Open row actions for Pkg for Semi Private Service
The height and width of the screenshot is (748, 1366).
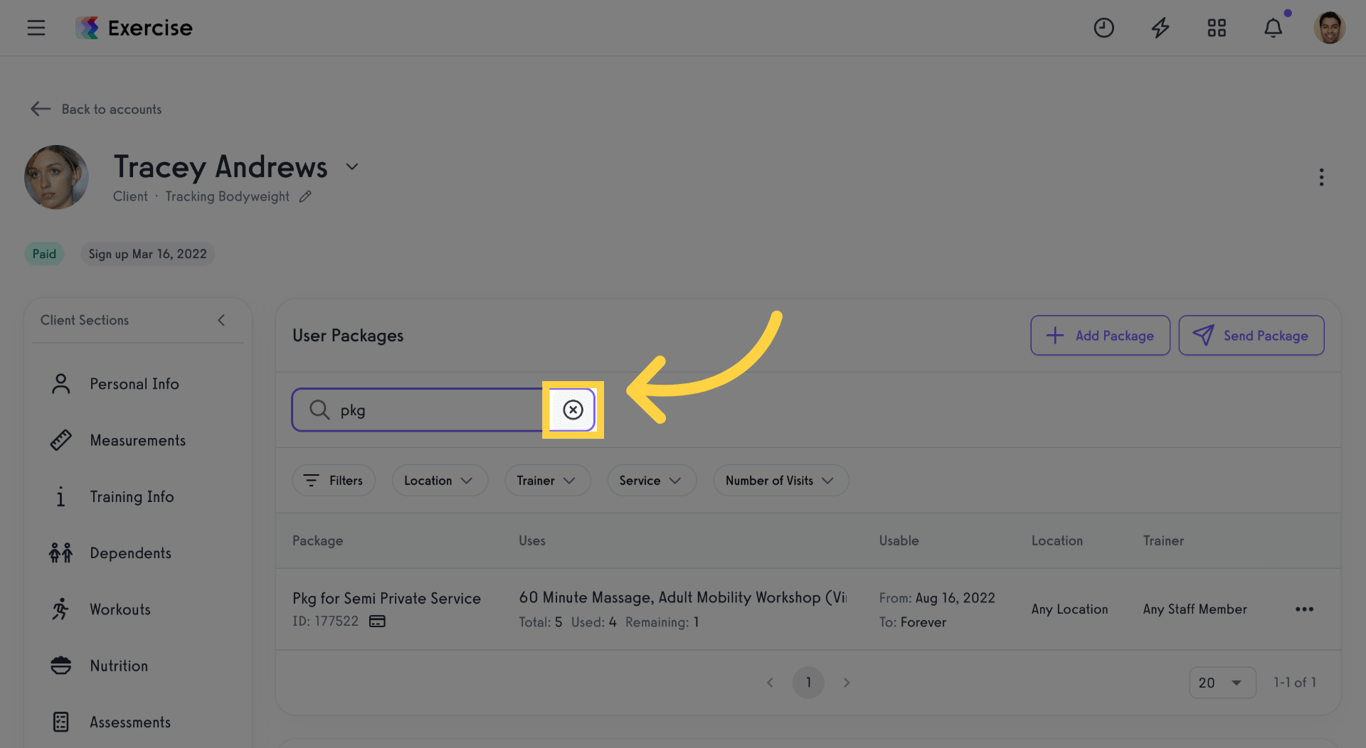pyautogui.click(x=1304, y=609)
